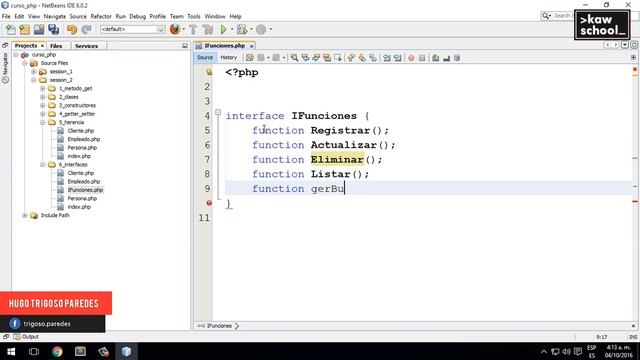The width and height of the screenshot is (640, 360).
Task: Click the Clean and Build icon
Action: pyautogui.click(x=208, y=29)
